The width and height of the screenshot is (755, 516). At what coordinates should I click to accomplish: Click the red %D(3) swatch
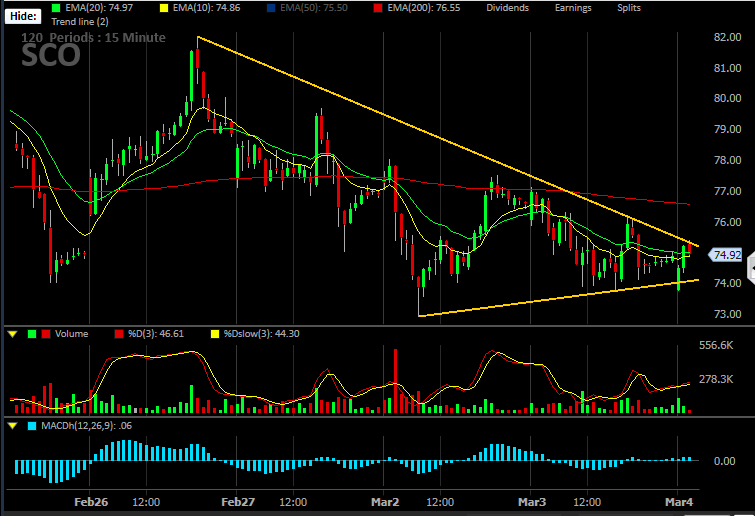(119, 334)
